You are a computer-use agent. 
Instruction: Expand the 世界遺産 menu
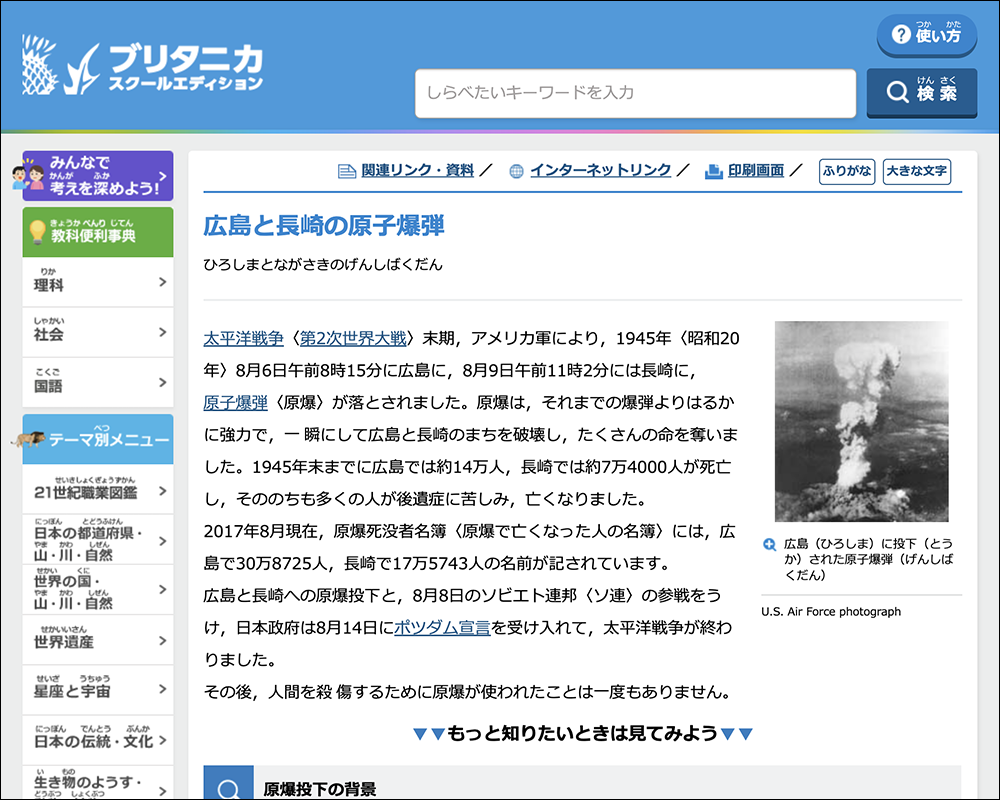[x=98, y=640]
